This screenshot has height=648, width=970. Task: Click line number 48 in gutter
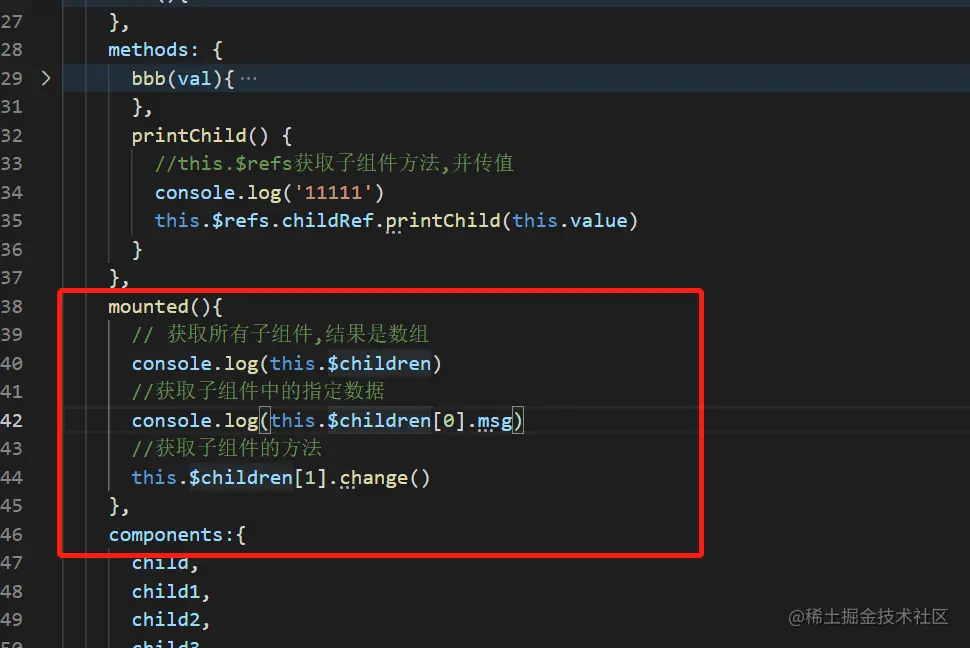pos(12,591)
